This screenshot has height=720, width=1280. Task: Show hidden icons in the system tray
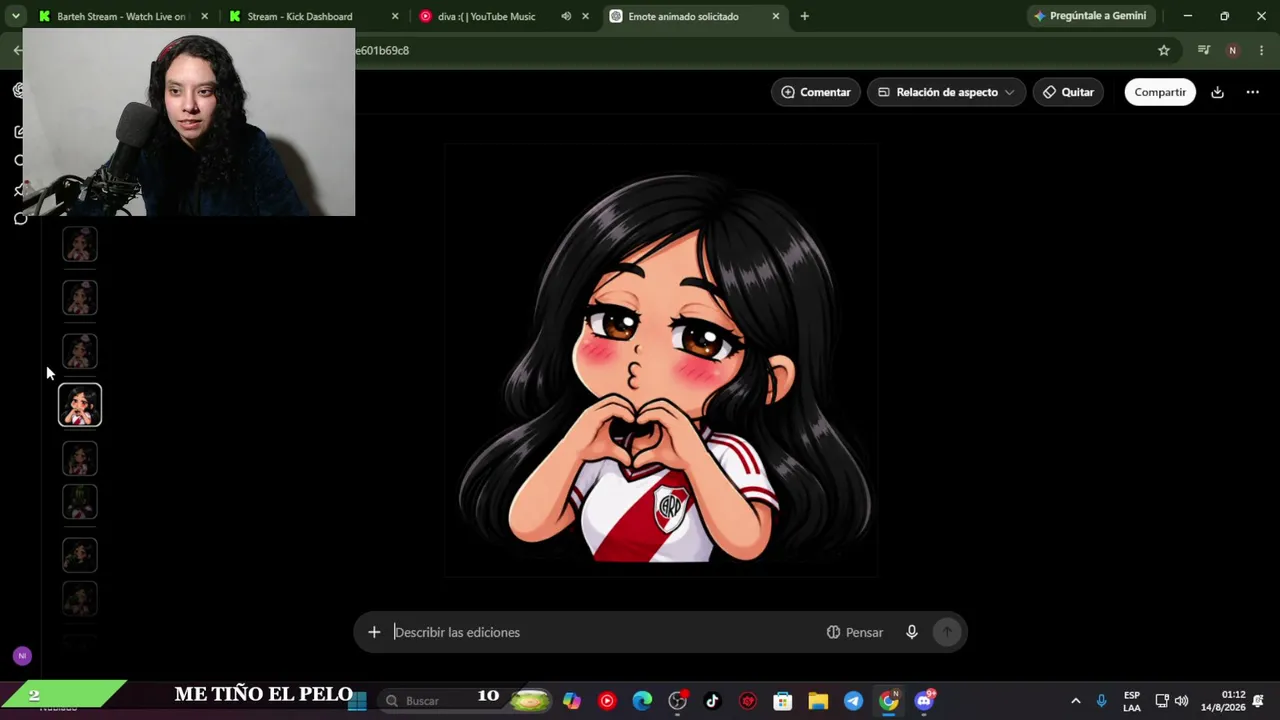click(x=1075, y=701)
